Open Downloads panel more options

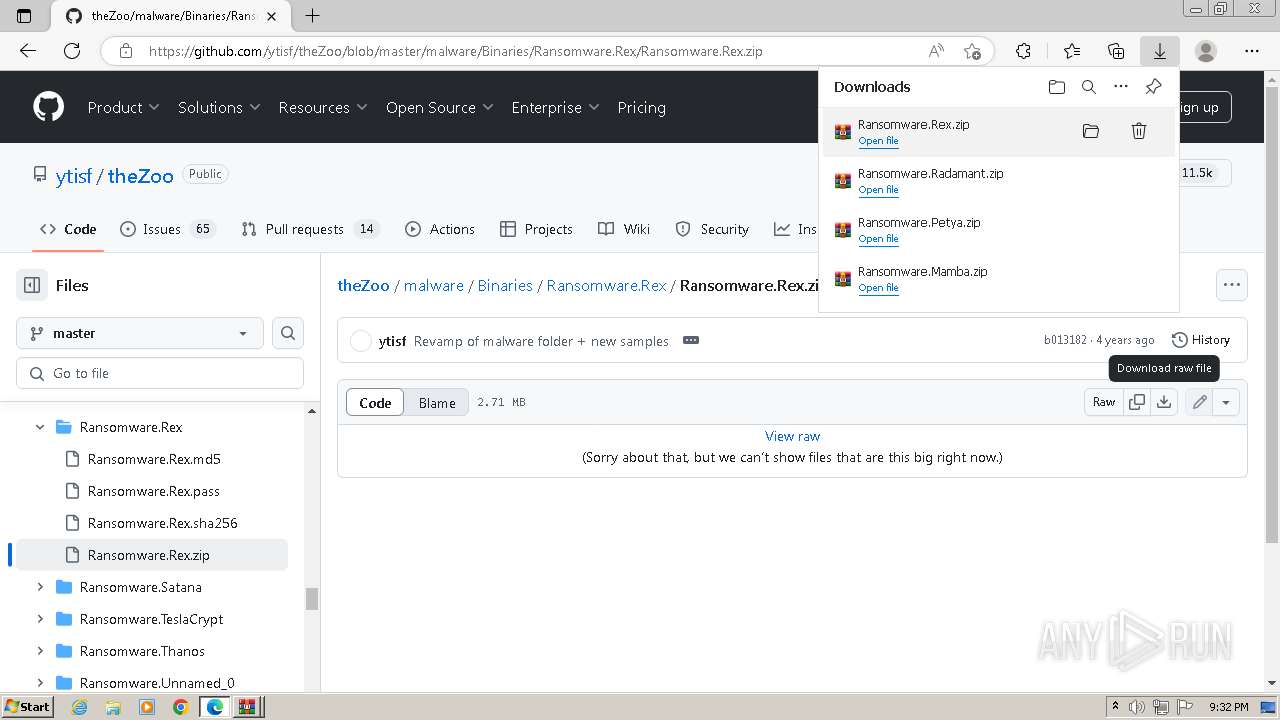1121,87
